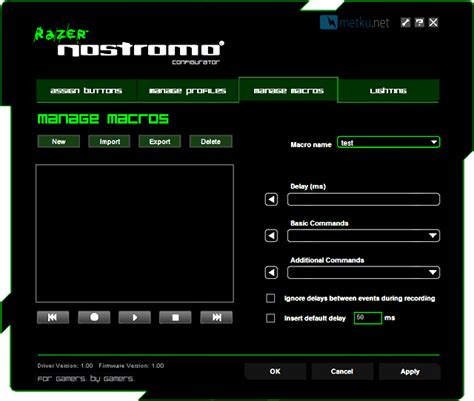Click the pencil edit icon in title bar
Image resolution: width=474 pixels, height=401 pixels.
click(405, 23)
